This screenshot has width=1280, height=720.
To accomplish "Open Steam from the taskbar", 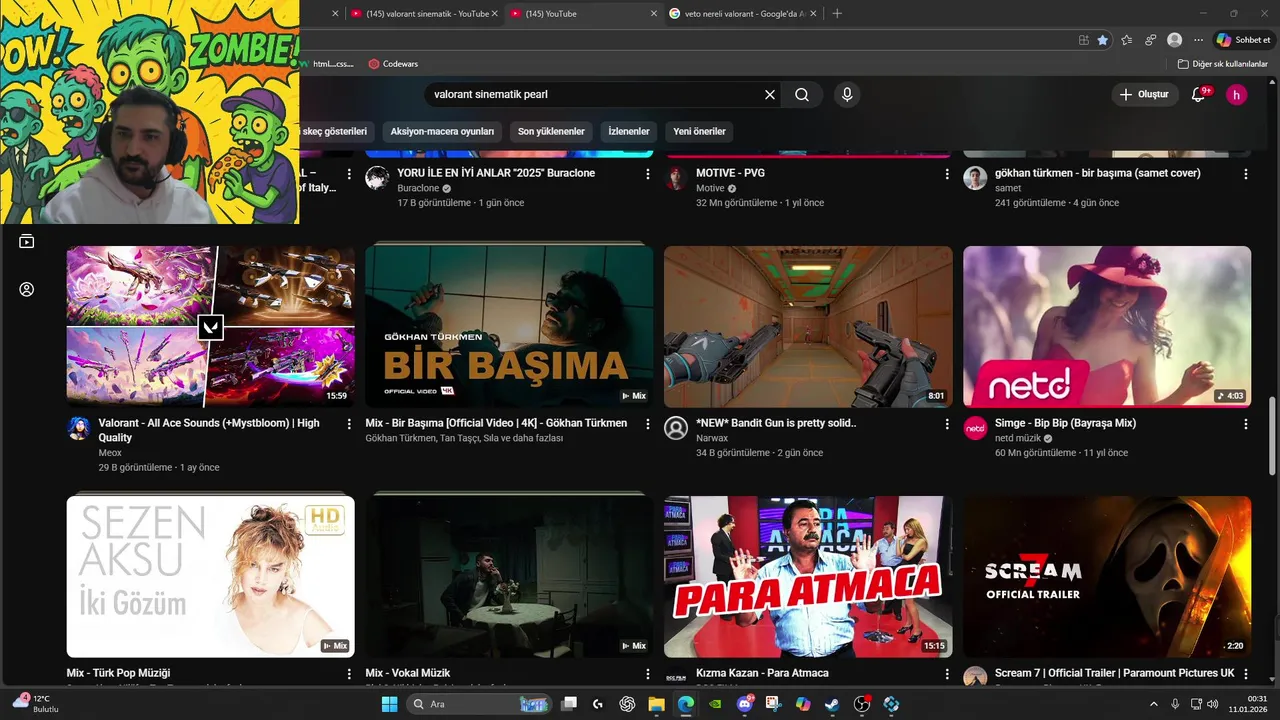I will 832,704.
